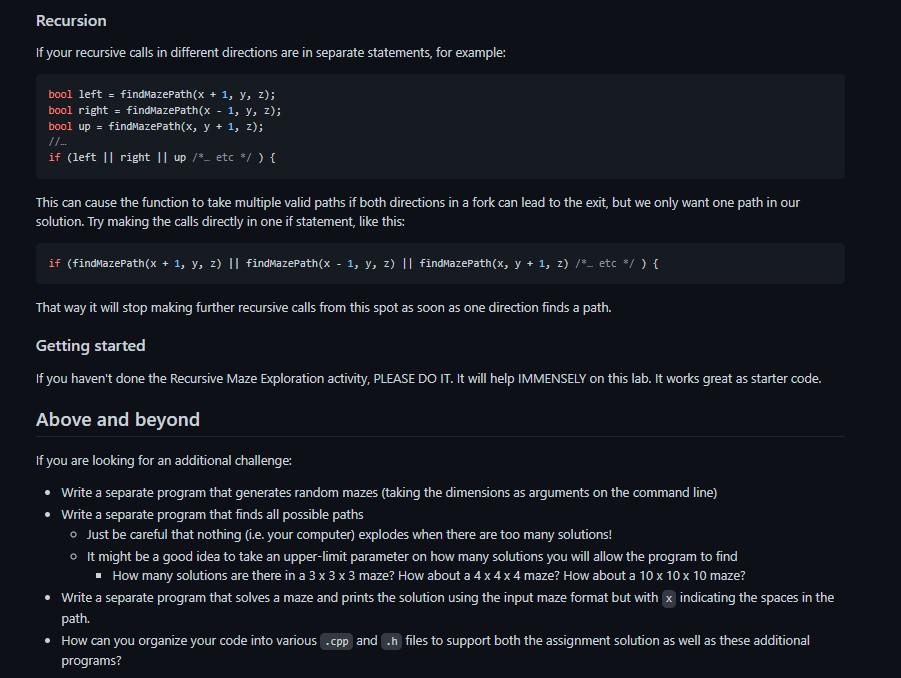Click the paragraph starting 'That way it will stop'

(324, 307)
